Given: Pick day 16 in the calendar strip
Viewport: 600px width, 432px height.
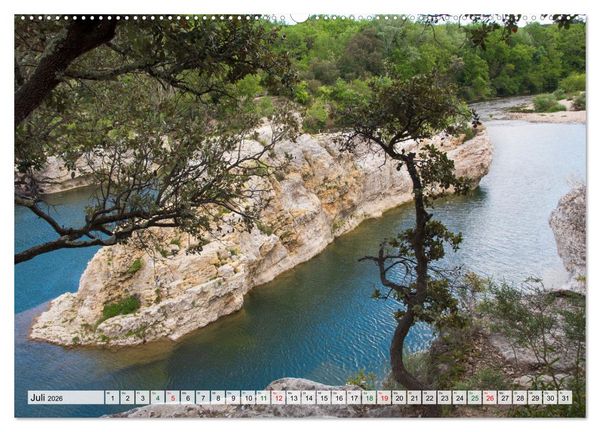Looking at the screenshot, I should tap(339, 398).
